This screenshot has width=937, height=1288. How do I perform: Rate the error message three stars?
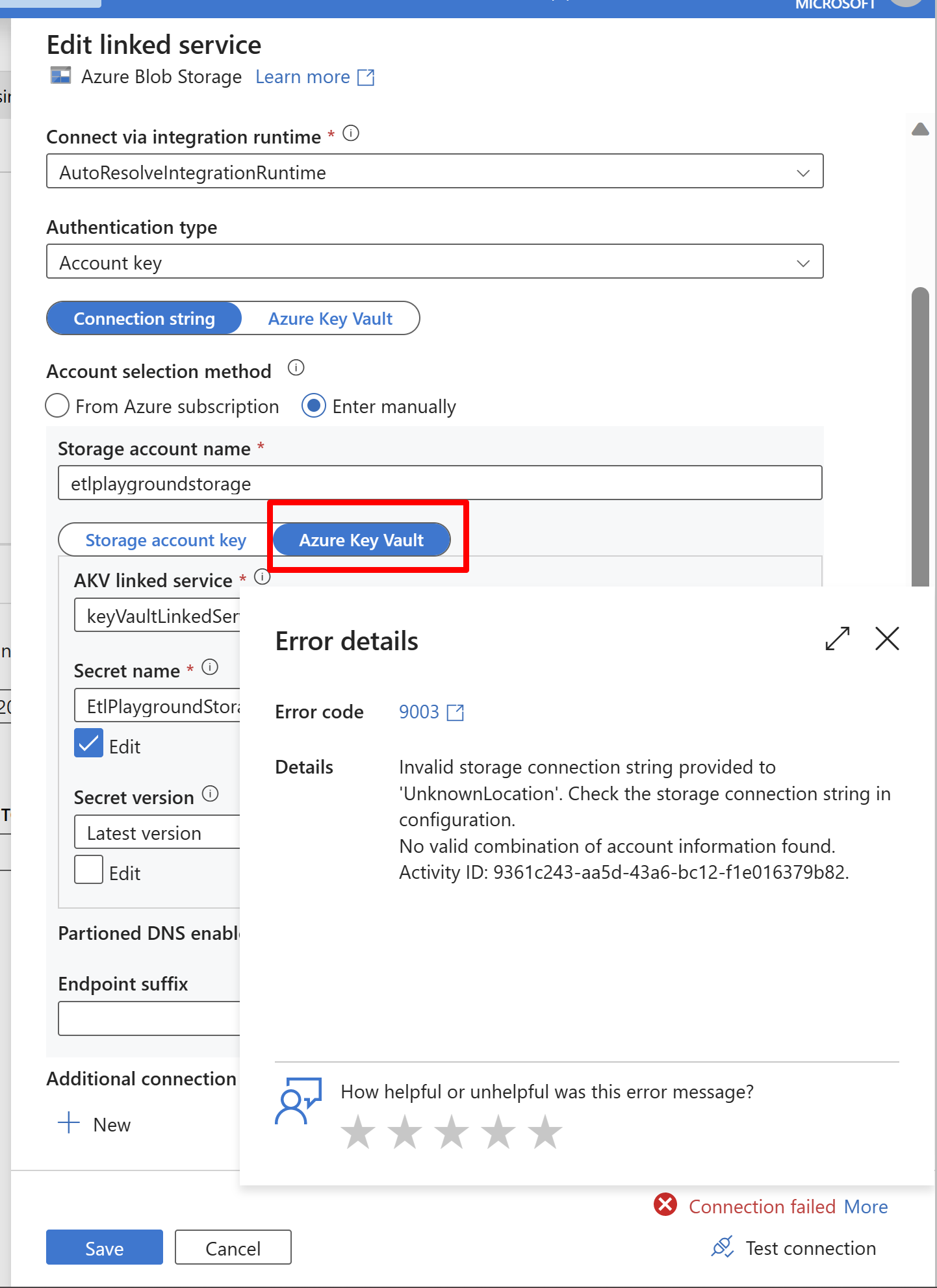point(452,1131)
